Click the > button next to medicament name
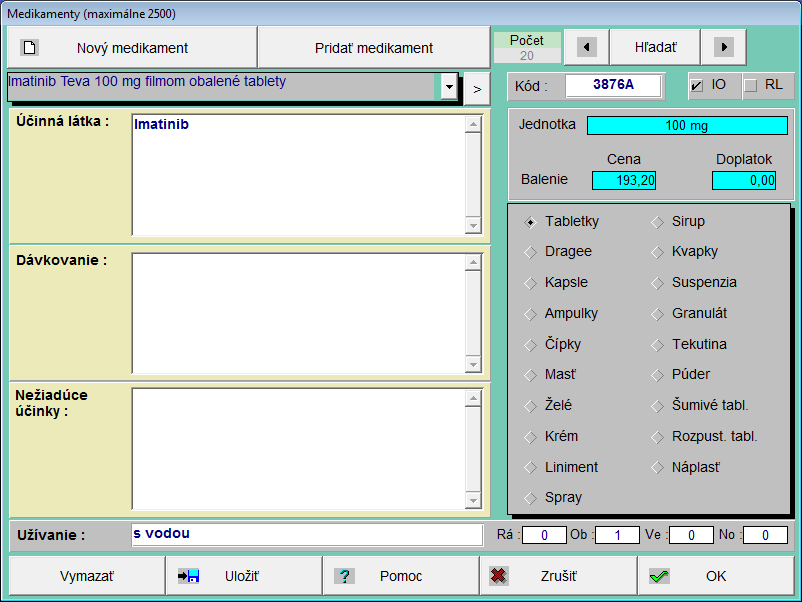The height and width of the screenshot is (602, 802). [x=477, y=89]
